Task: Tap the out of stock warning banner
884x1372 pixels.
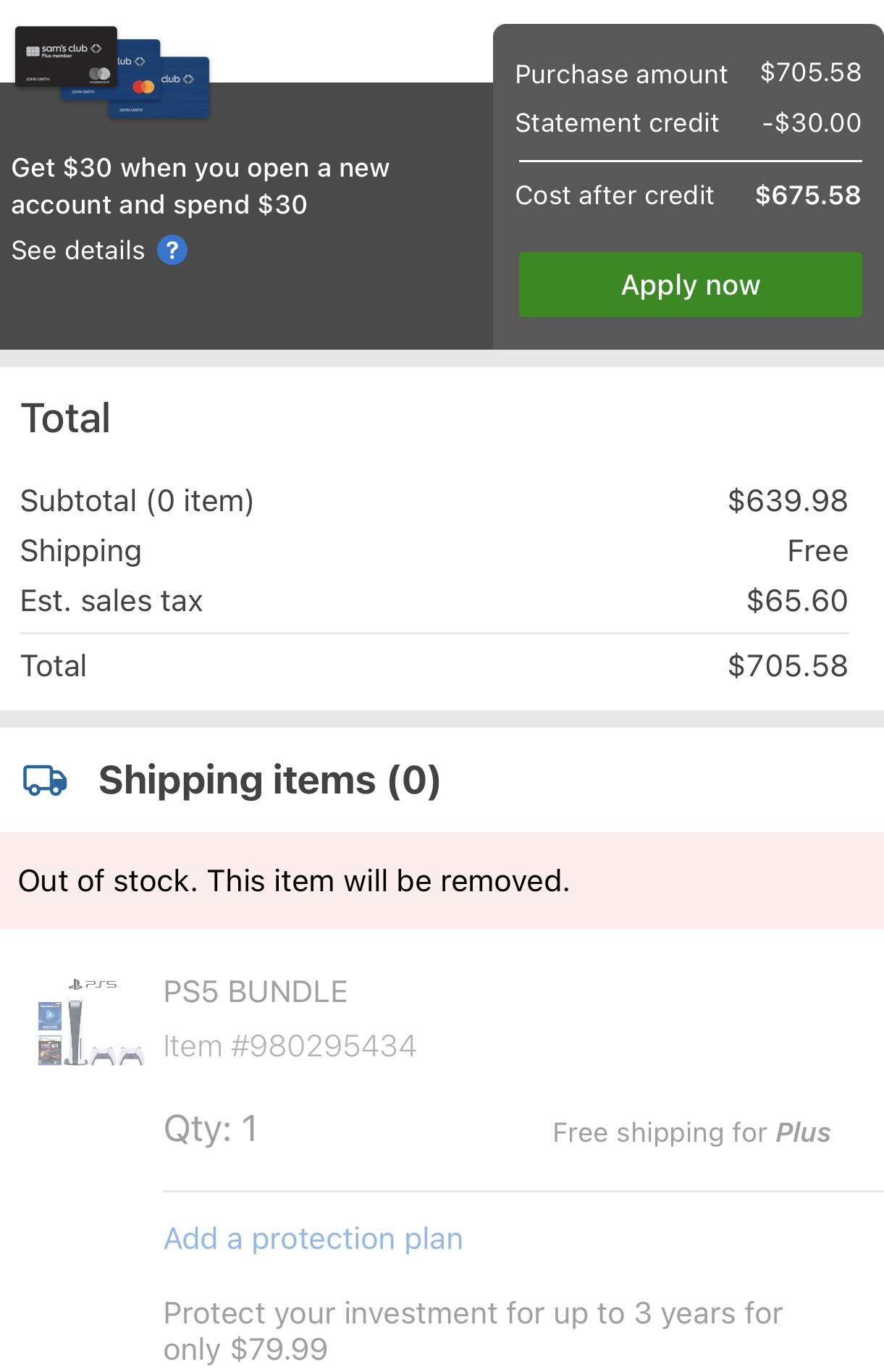Action: (442, 881)
